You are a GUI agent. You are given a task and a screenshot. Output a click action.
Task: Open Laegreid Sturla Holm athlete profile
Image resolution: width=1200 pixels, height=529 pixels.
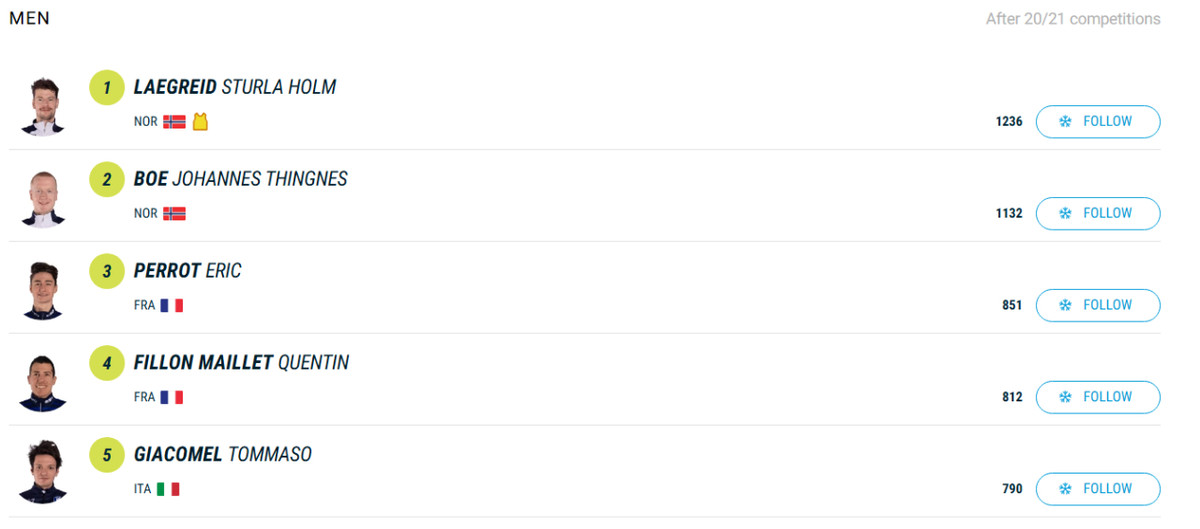(x=235, y=88)
